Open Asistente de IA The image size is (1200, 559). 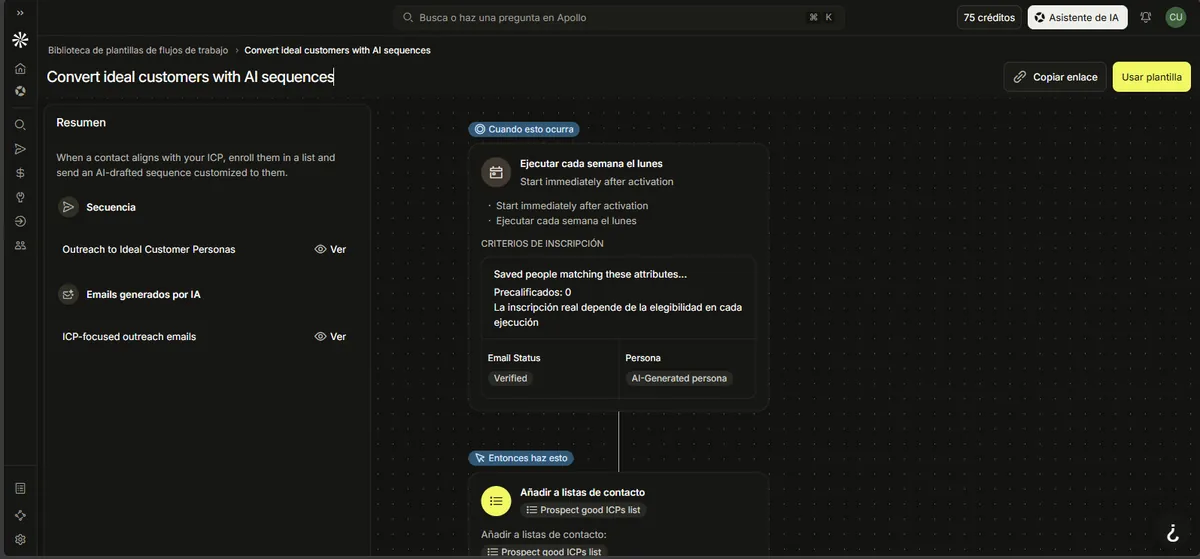[1077, 17]
